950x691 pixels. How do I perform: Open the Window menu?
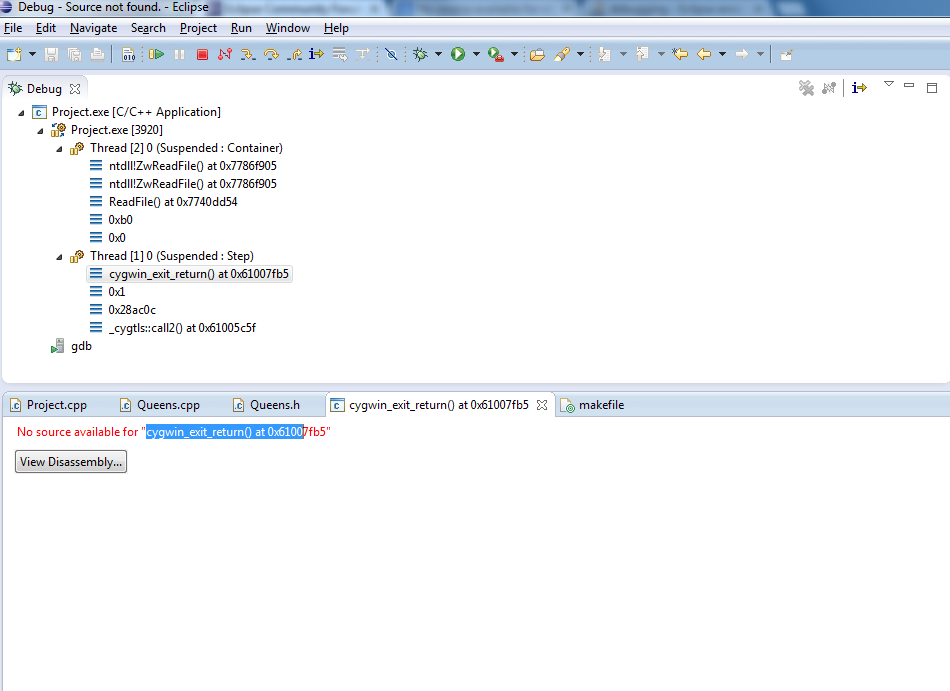click(288, 28)
